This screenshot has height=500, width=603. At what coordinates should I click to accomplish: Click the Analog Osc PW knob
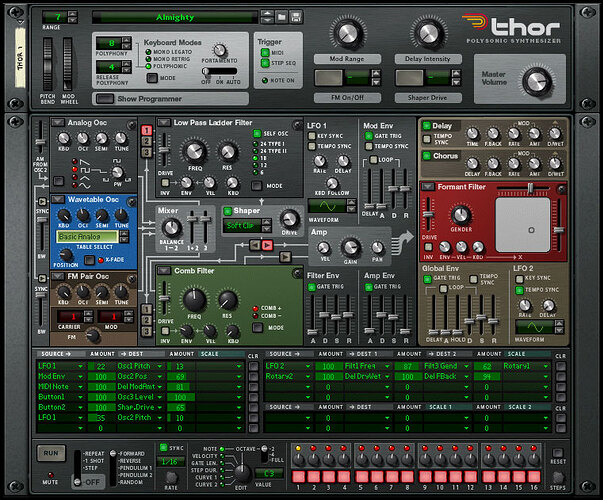click(x=117, y=172)
